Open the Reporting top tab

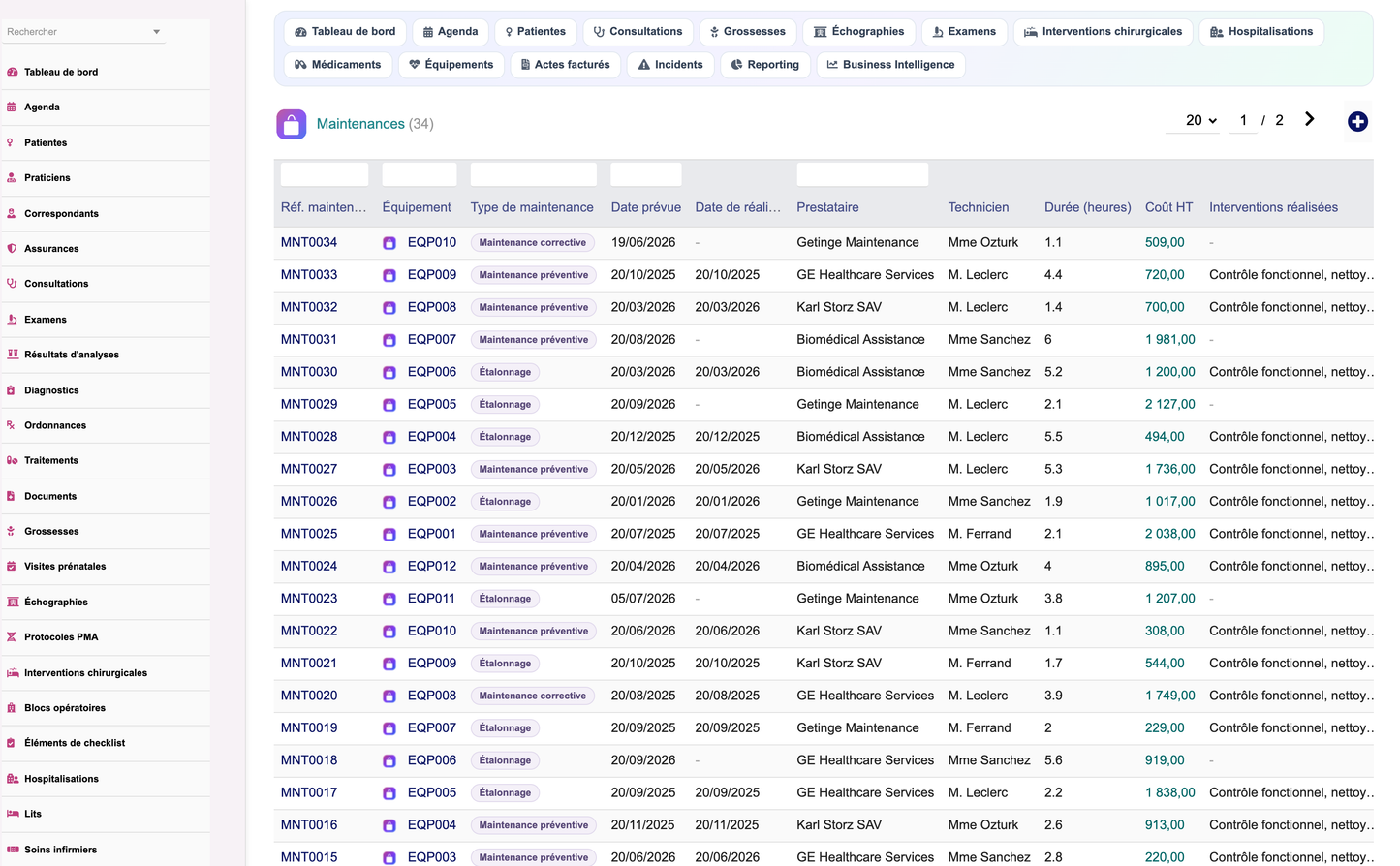(x=765, y=65)
